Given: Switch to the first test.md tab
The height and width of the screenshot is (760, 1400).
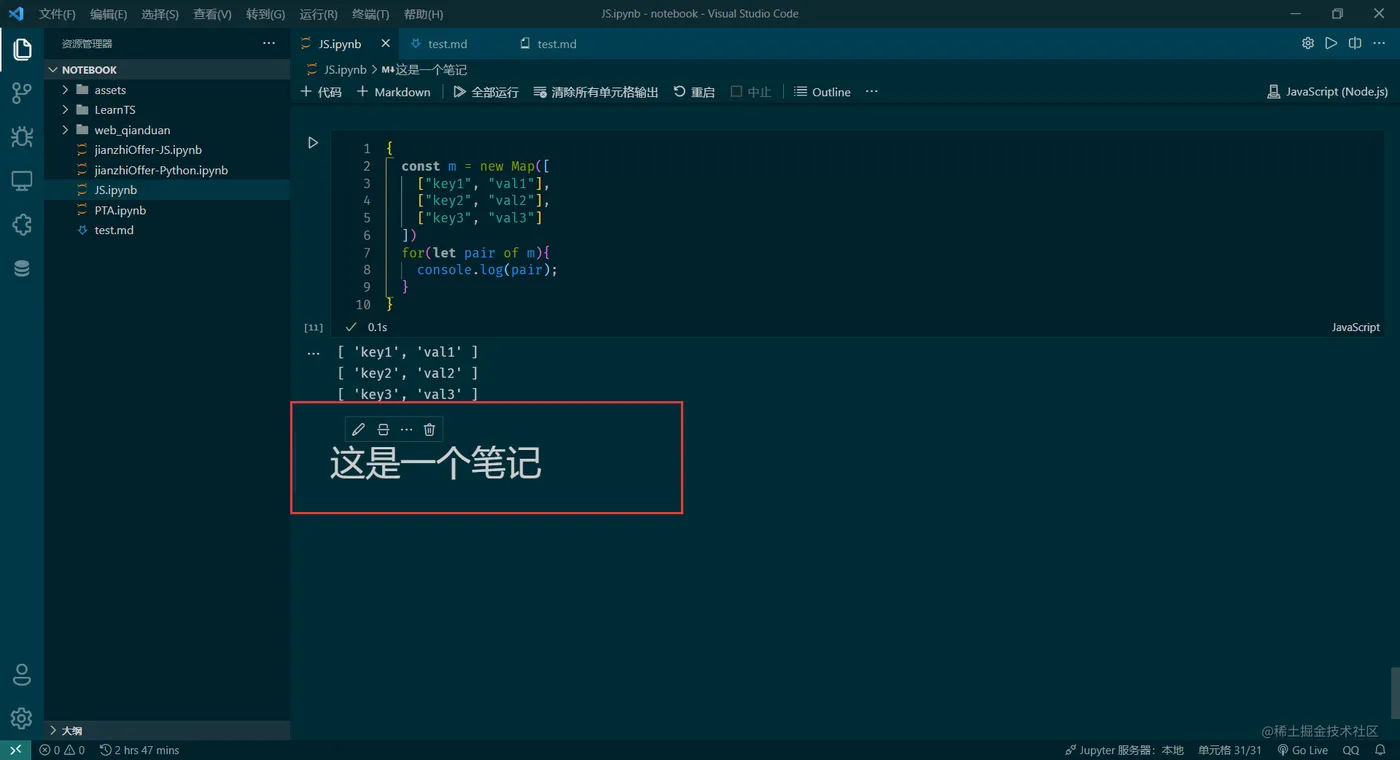Looking at the screenshot, I should pyautogui.click(x=447, y=44).
